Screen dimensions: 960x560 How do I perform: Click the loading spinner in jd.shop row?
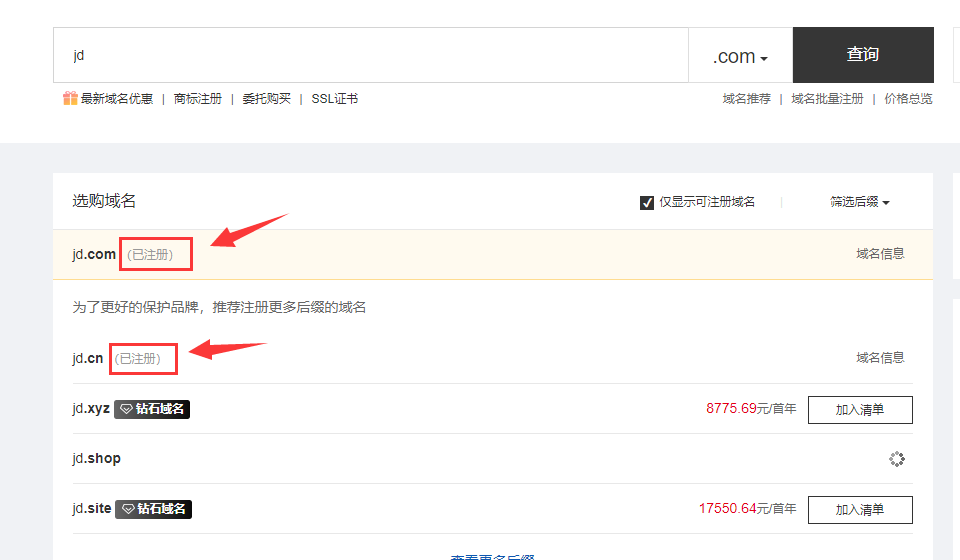pyautogui.click(x=897, y=459)
